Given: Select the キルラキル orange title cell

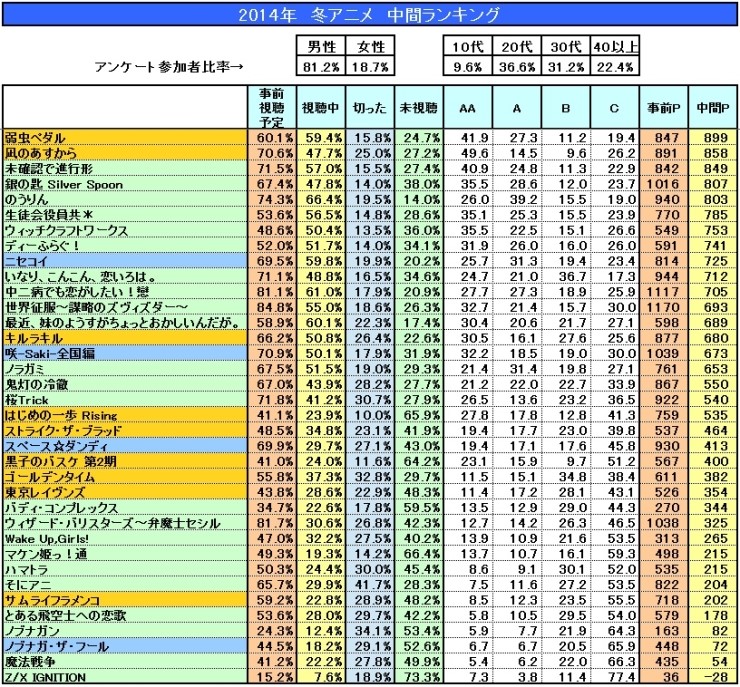Looking at the screenshot, I should tap(125, 338).
